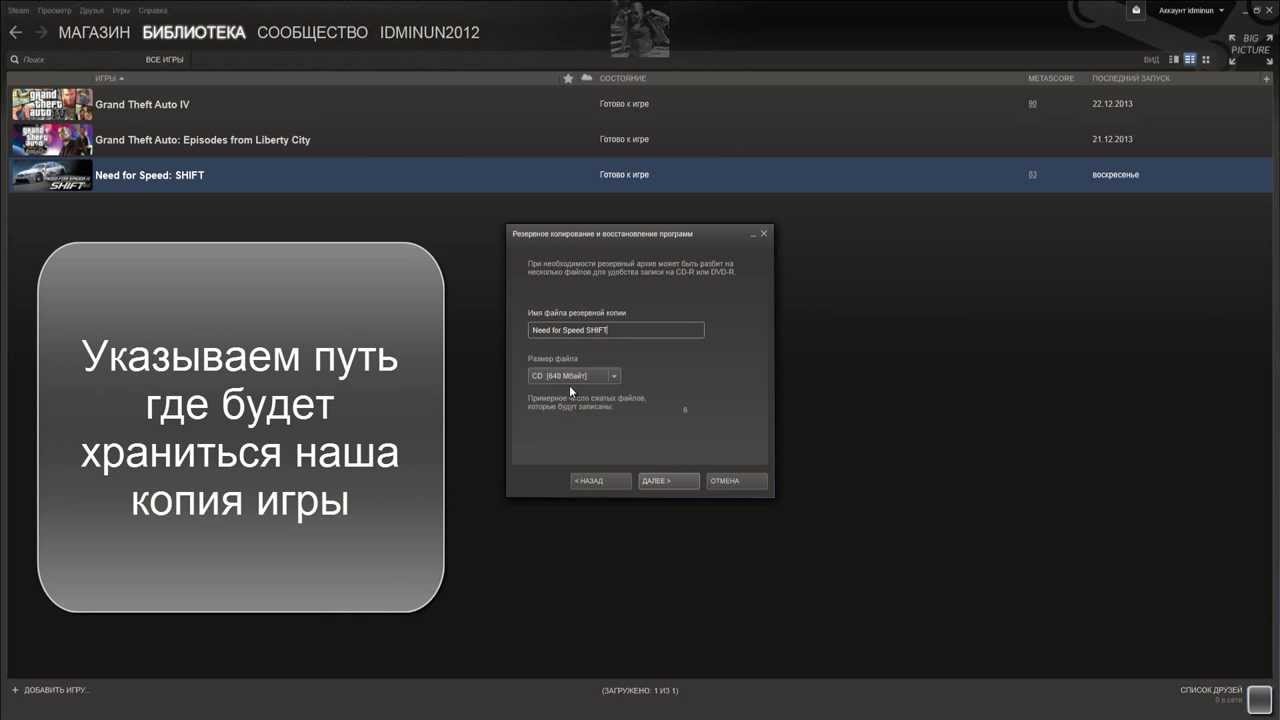Minimize the backup dialog window
The width and height of the screenshot is (1280, 720).
click(x=753, y=234)
